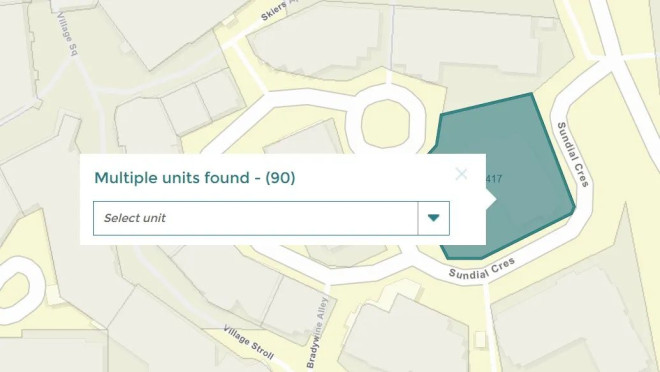Select the Sundial Cres label along bottom road
The image size is (660, 372).
pyautogui.click(x=482, y=269)
